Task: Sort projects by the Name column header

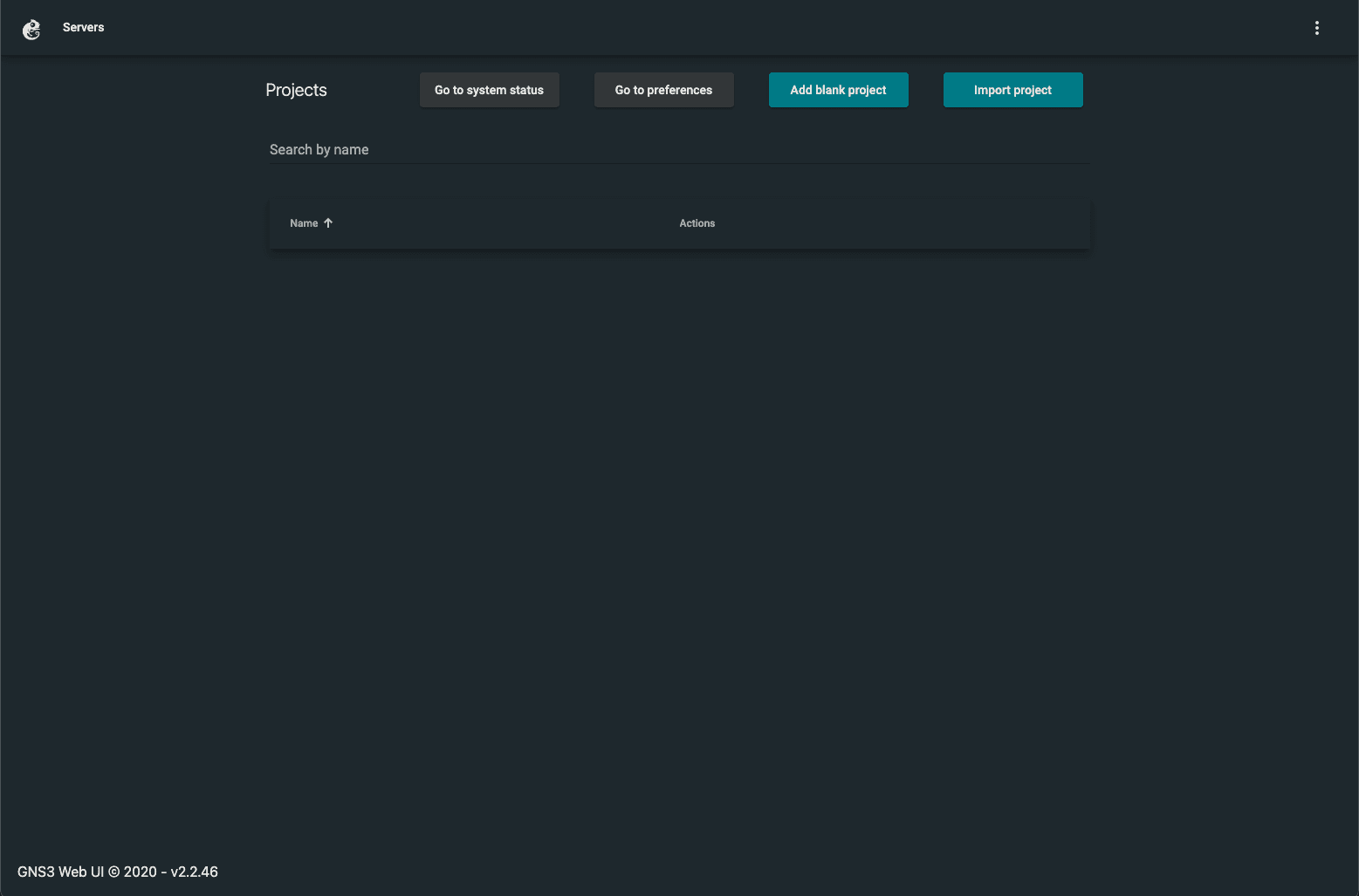Action: (304, 223)
